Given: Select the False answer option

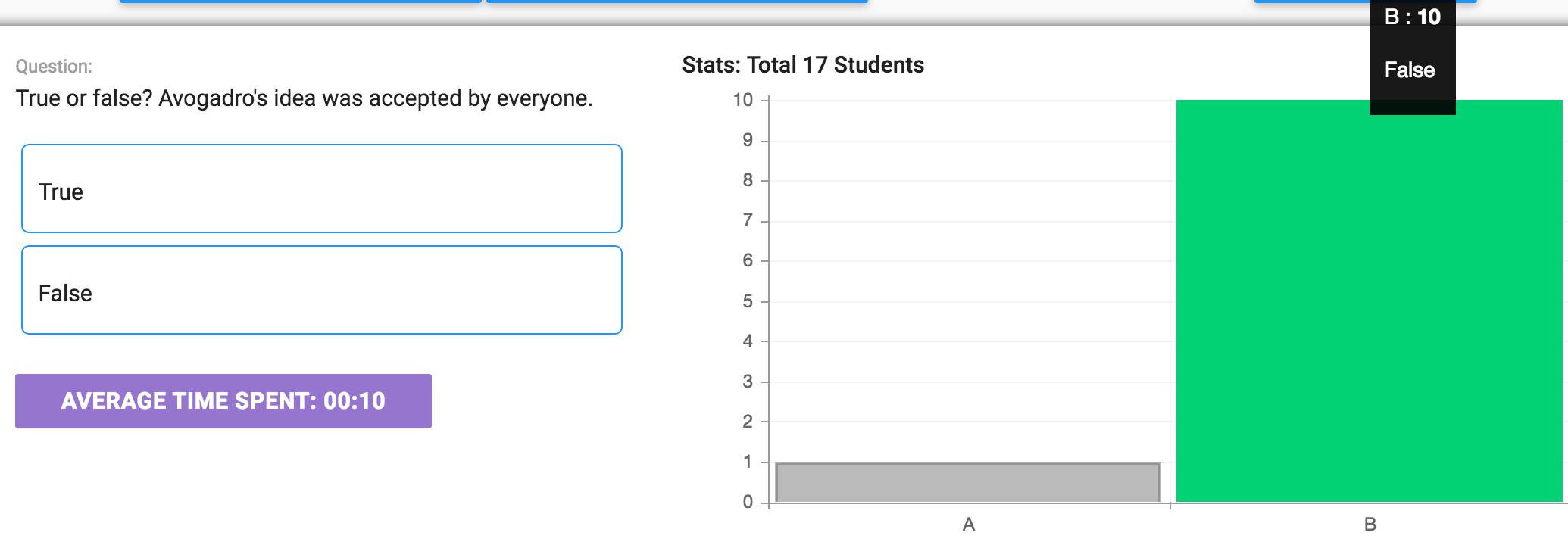Looking at the screenshot, I should pyautogui.click(x=322, y=290).
